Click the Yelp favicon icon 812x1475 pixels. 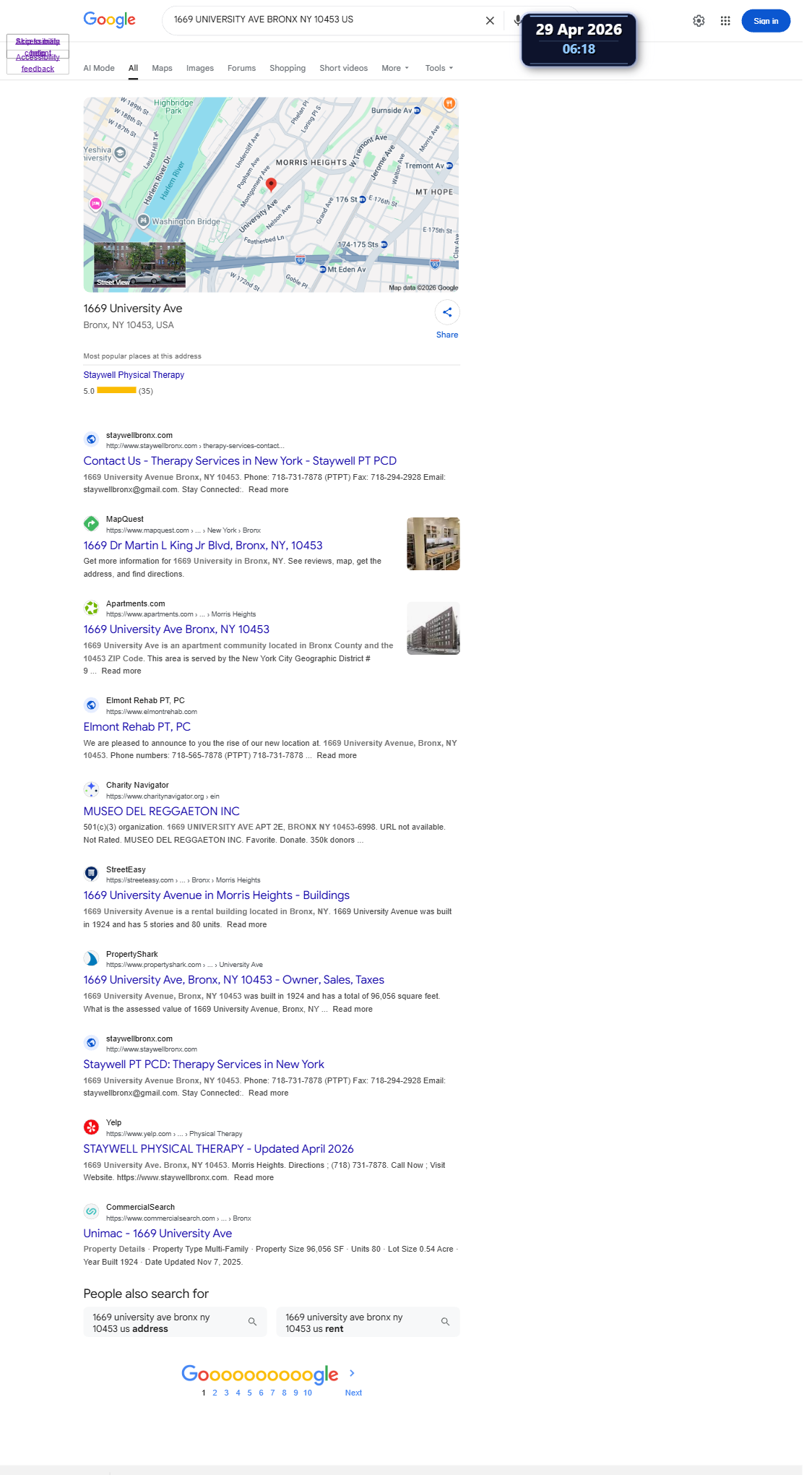pyautogui.click(x=91, y=1127)
